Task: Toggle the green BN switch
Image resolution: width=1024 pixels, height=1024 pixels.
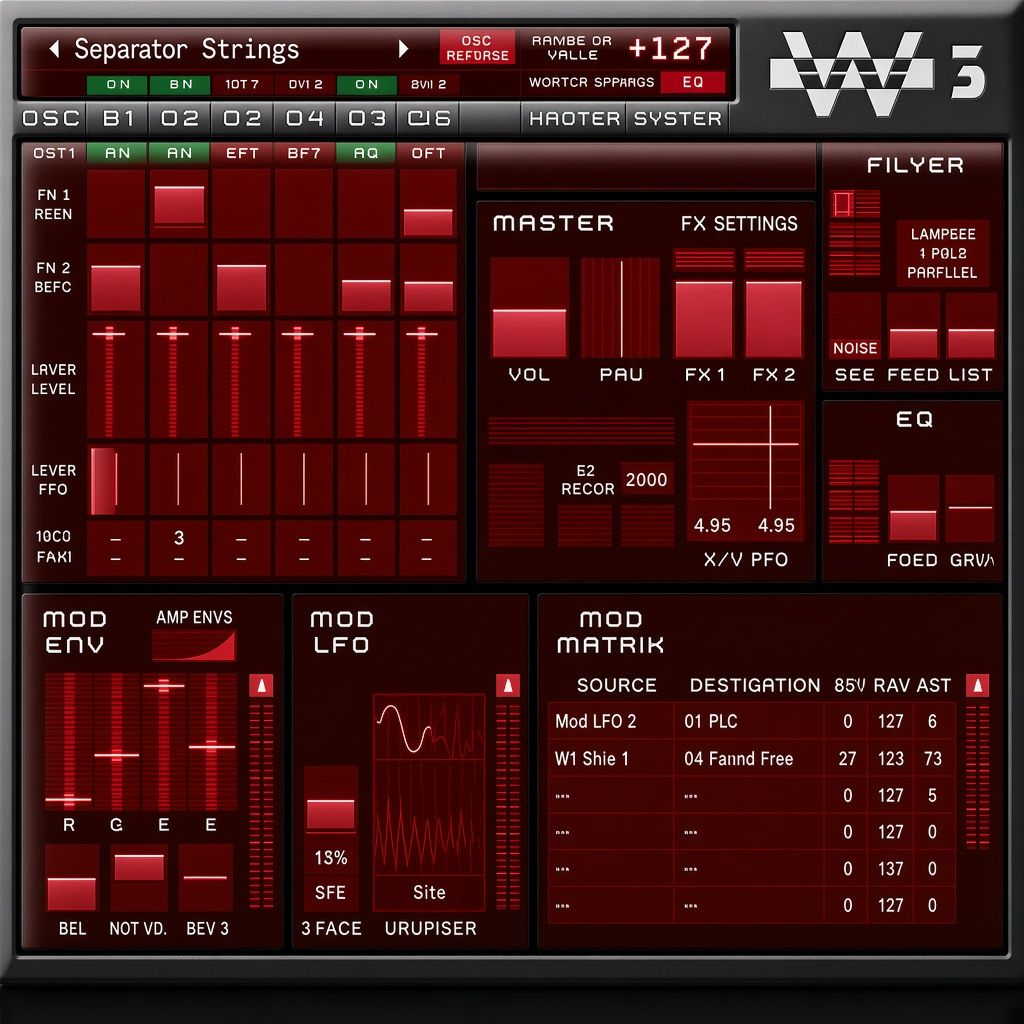Action: point(181,84)
